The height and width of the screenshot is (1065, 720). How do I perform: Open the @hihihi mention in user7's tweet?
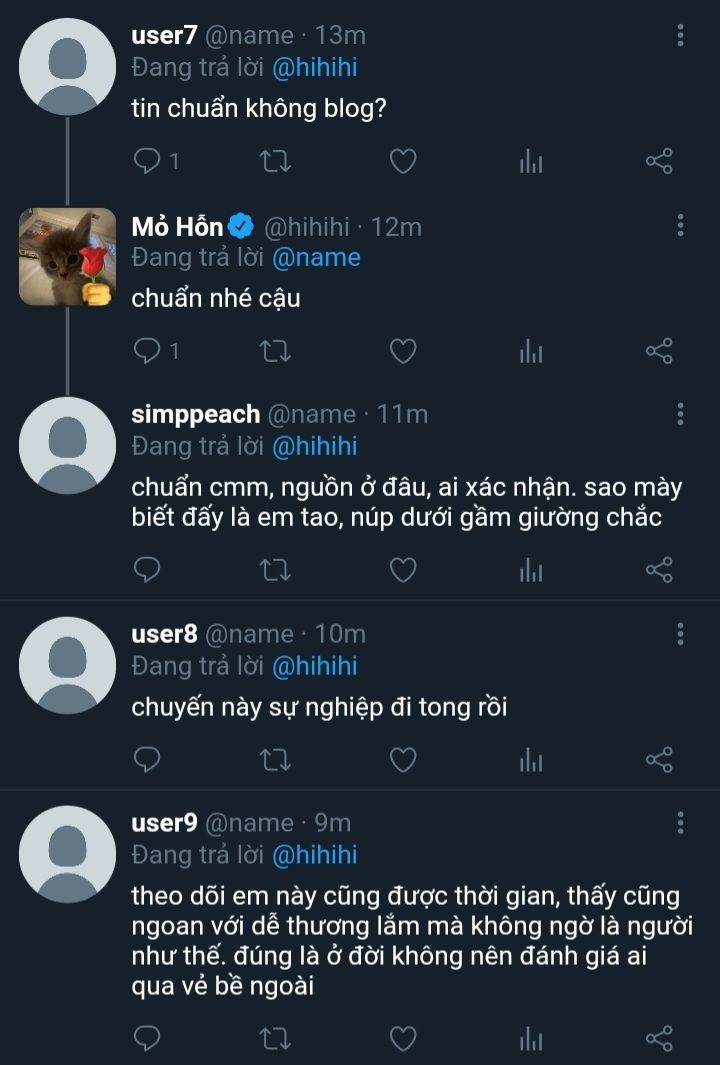[314, 67]
